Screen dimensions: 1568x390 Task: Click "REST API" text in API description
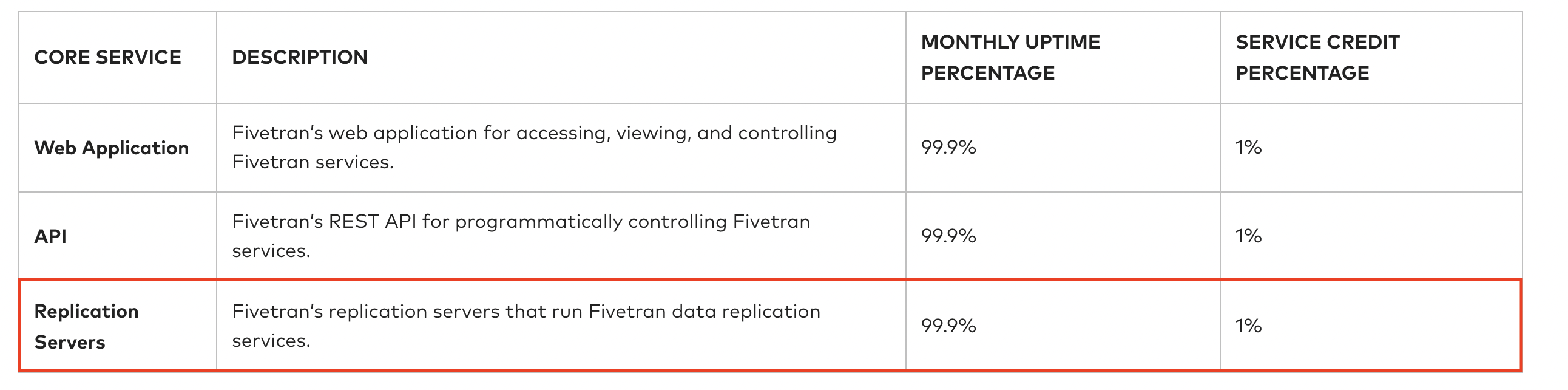click(373, 221)
